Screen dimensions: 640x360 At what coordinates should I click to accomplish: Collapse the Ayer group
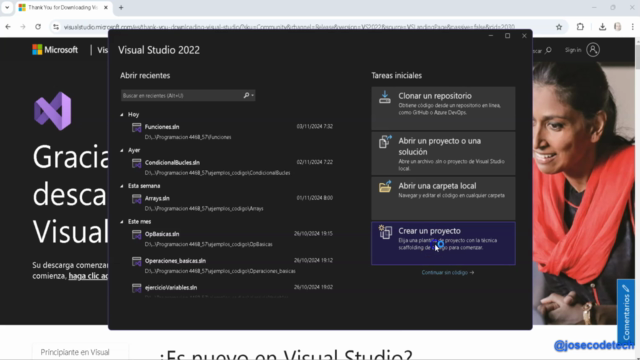coord(122,151)
